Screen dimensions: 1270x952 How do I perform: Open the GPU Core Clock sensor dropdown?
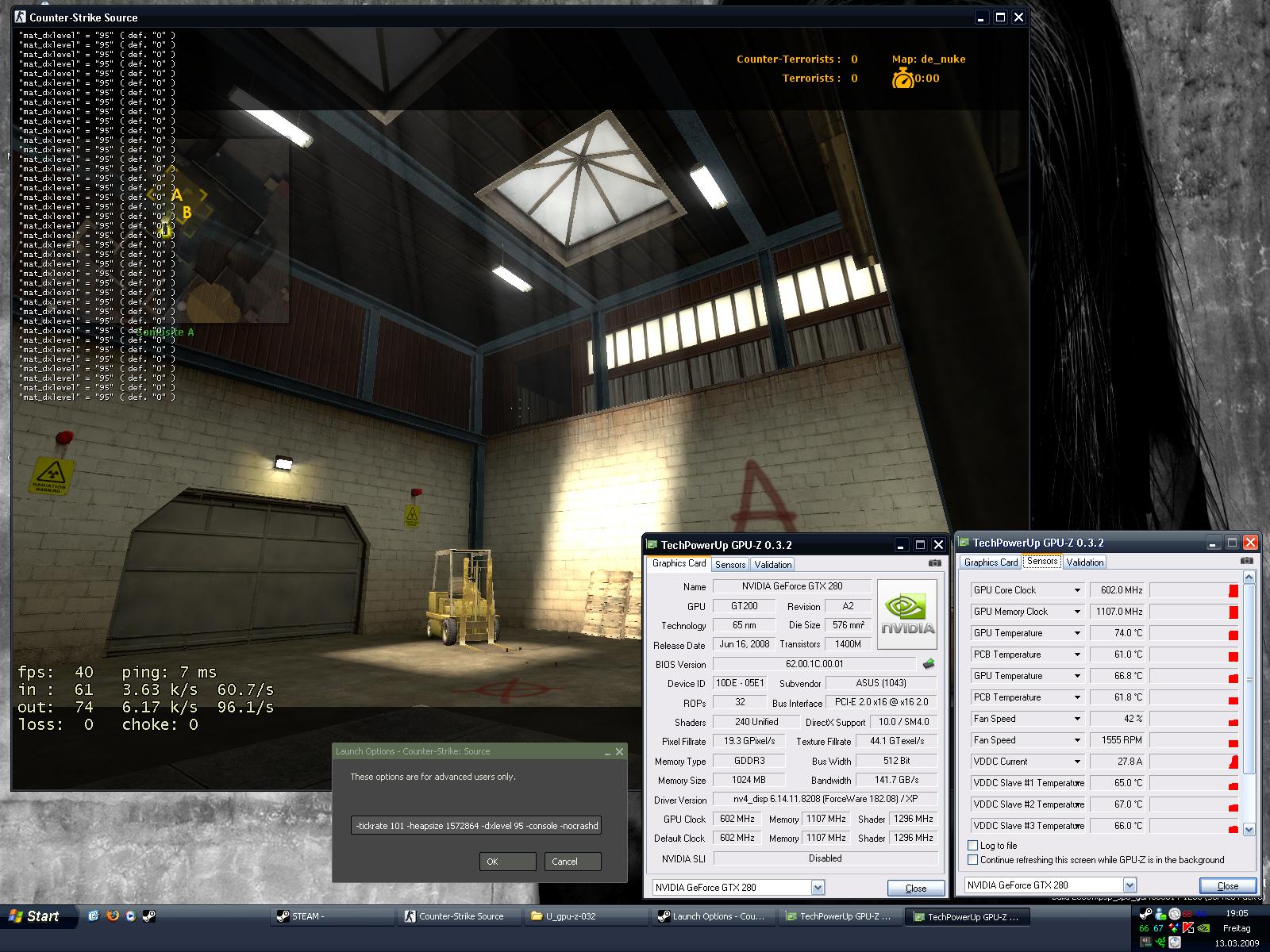coord(1076,589)
